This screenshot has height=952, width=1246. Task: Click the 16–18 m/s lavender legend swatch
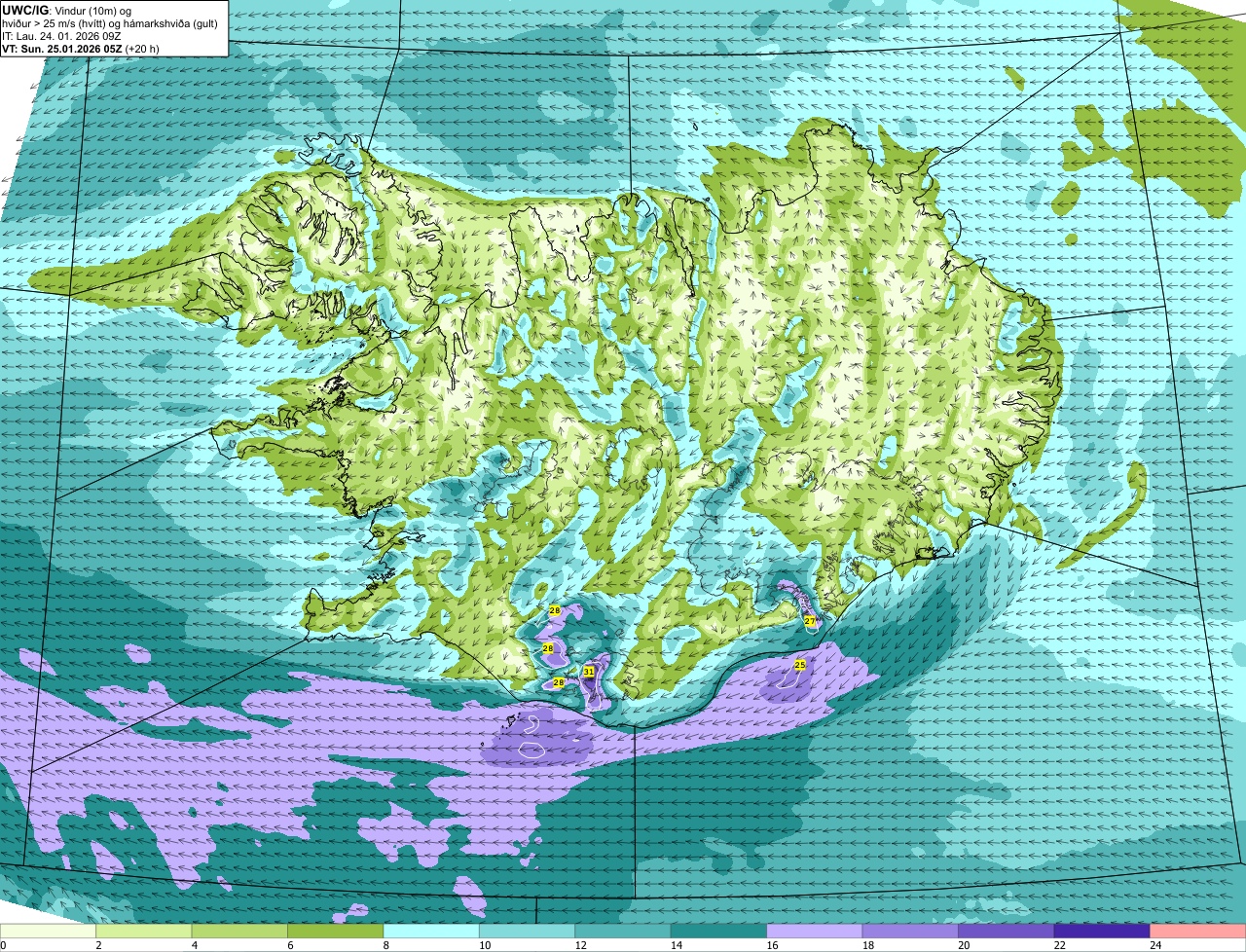pyautogui.click(x=815, y=932)
